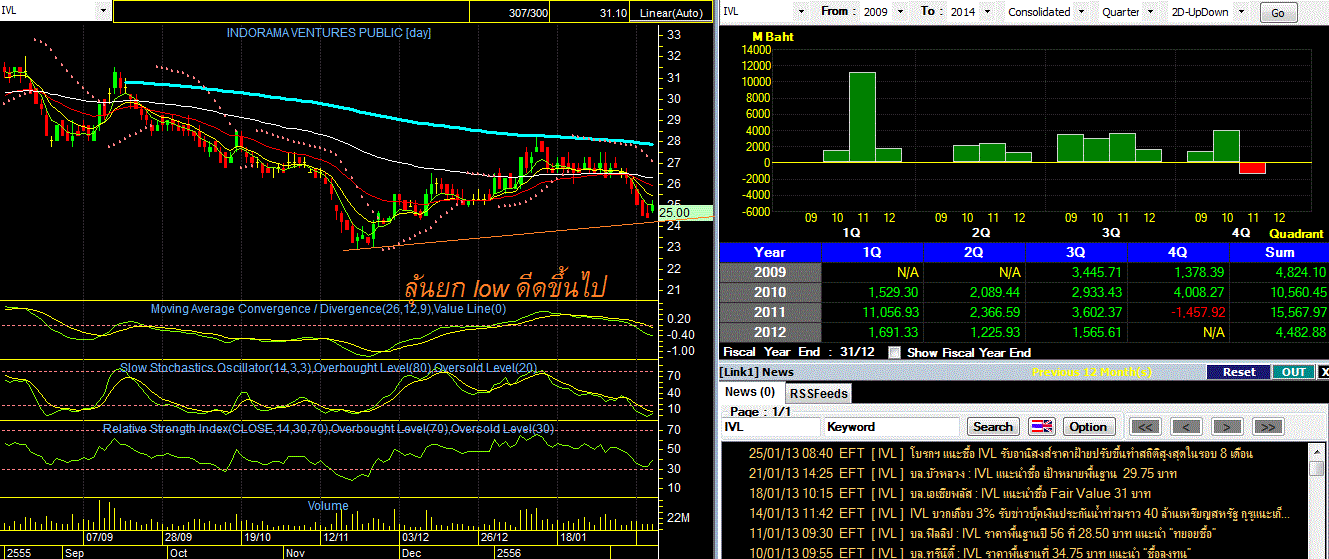Click the tall green 2011 bar in 1Q

pyautogui.click(x=862, y=117)
